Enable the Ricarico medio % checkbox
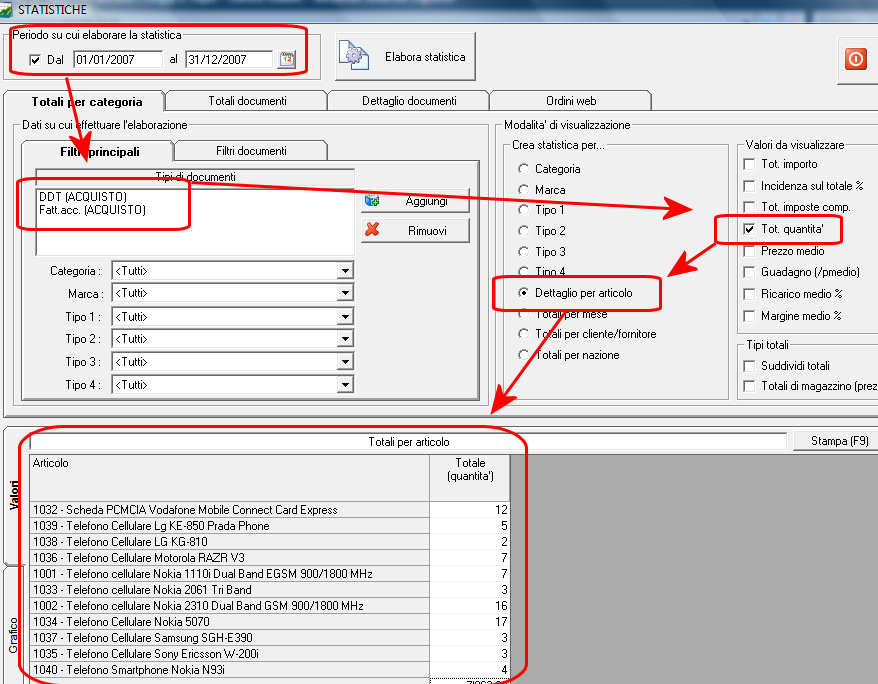The width and height of the screenshot is (878, 684). coord(749,294)
